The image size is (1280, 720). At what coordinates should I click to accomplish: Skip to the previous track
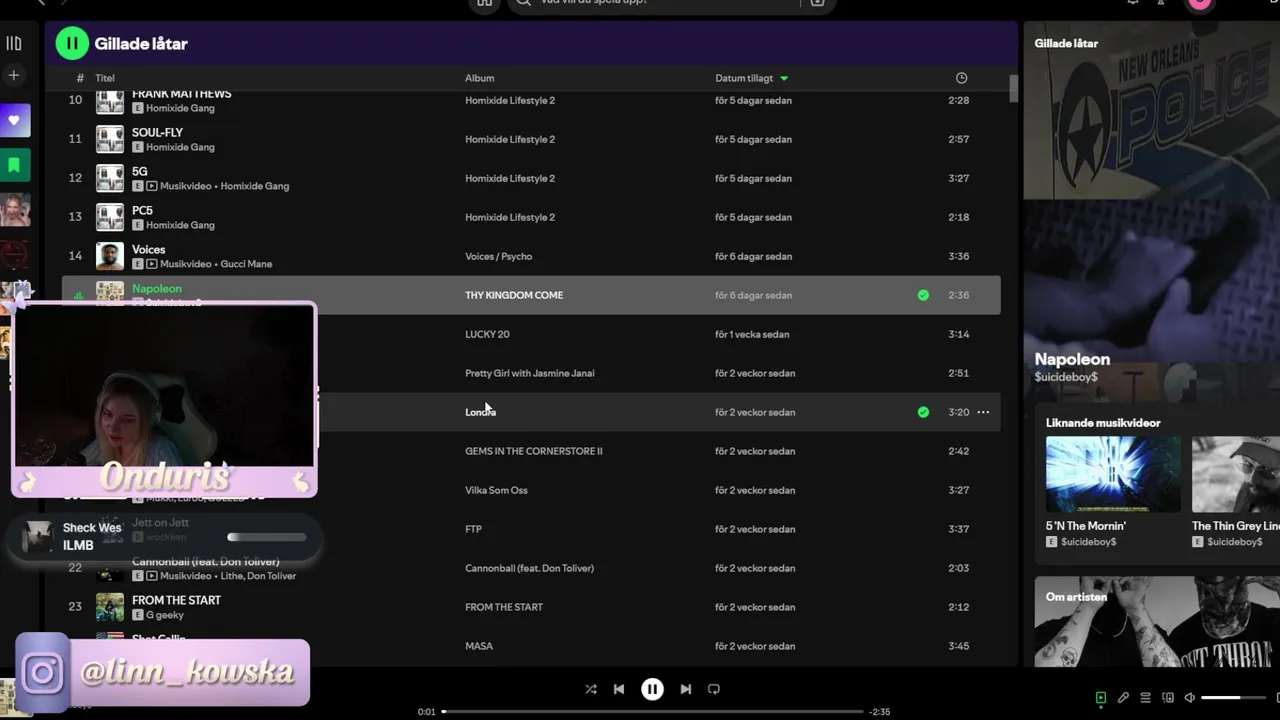(619, 689)
